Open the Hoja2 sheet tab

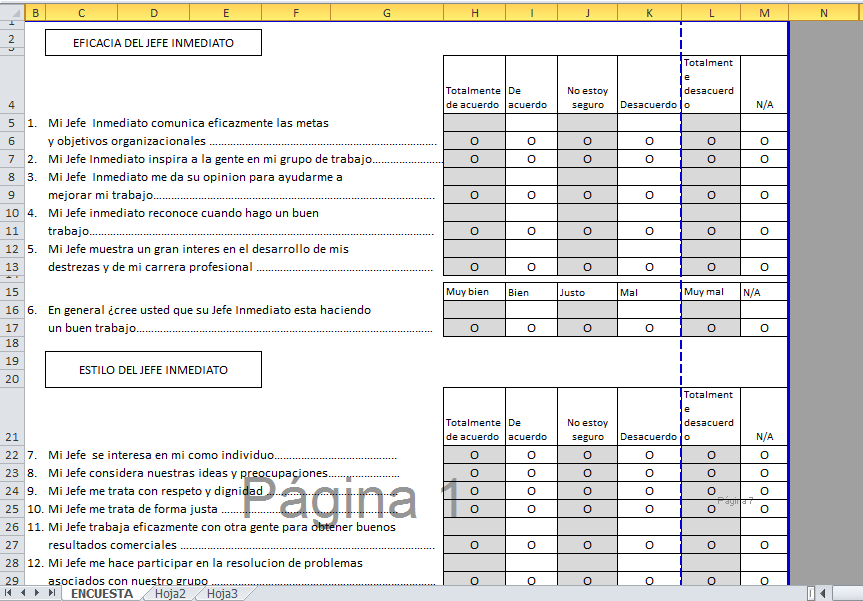coord(170,594)
